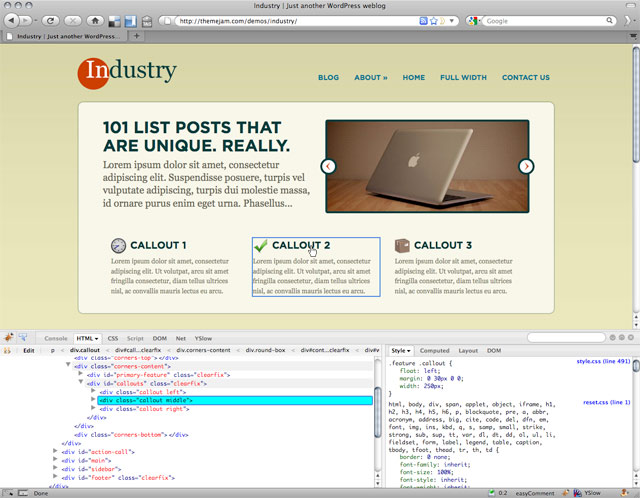Viewport: 640px width, 498px height.
Task: Select div.round-box in the breadcrumb path
Action: [265, 350]
